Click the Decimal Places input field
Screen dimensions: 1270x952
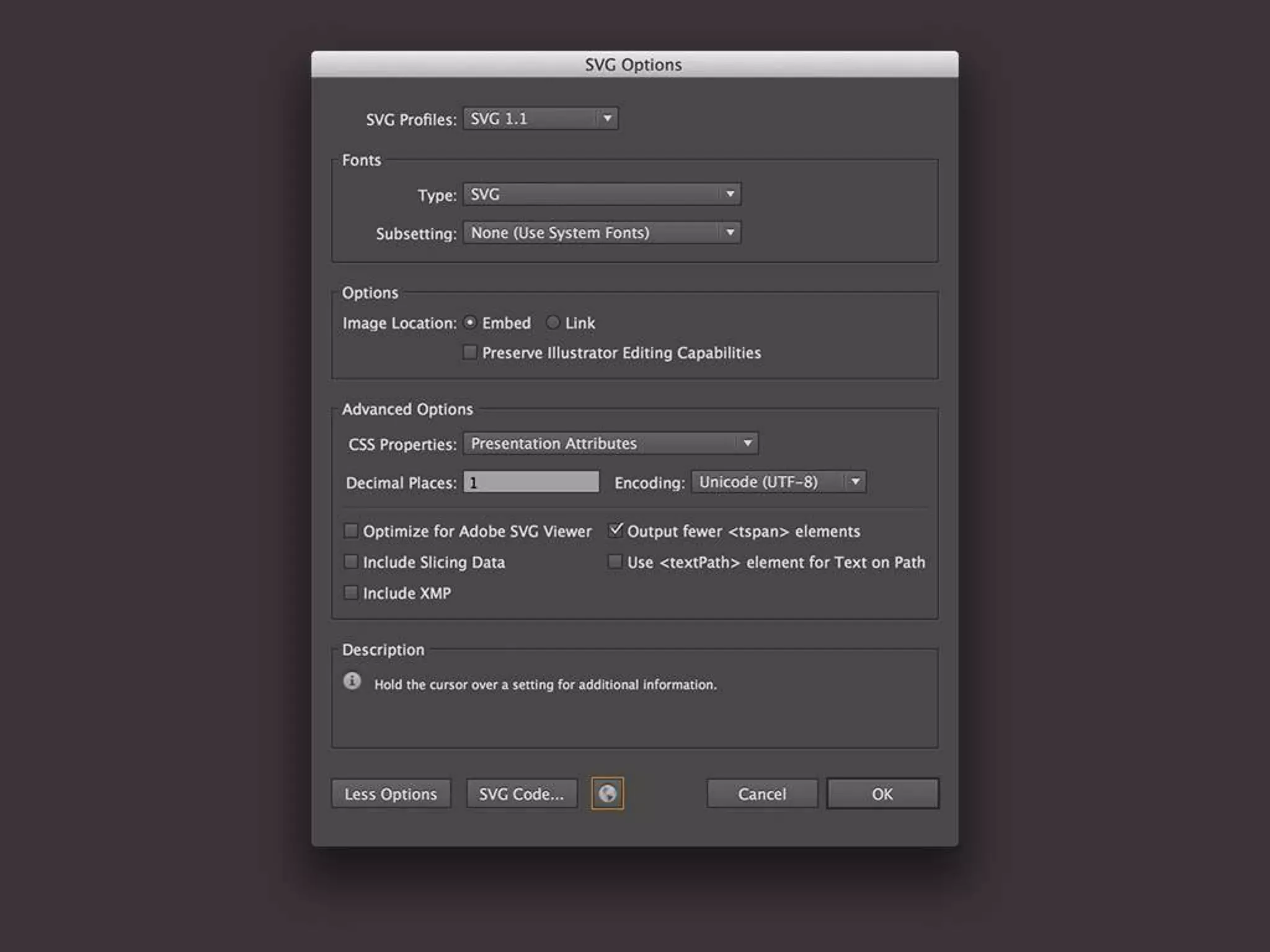531,482
